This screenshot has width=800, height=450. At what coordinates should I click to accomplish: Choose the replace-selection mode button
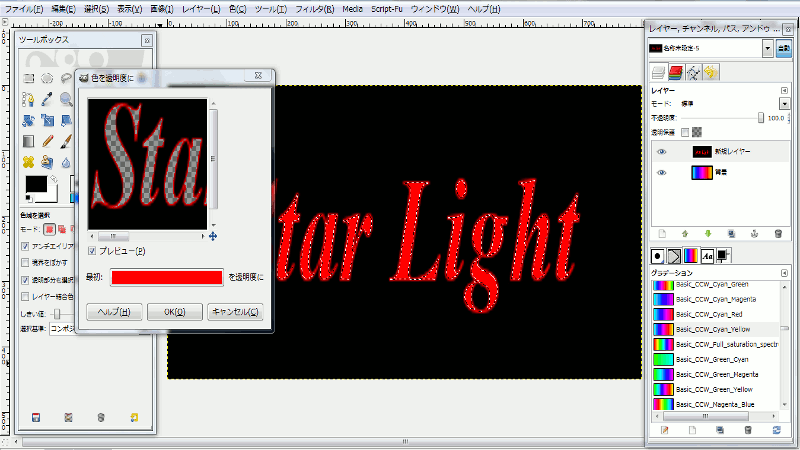point(49,229)
